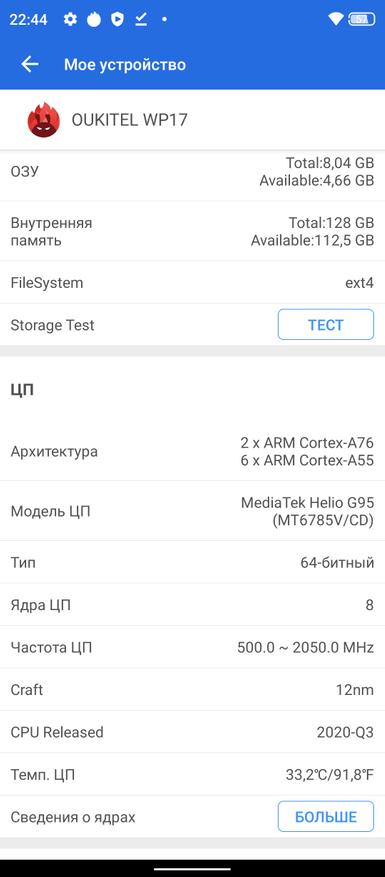385x877 pixels.
Task: Tap the FileSystem ext4 row
Action: tap(192, 282)
